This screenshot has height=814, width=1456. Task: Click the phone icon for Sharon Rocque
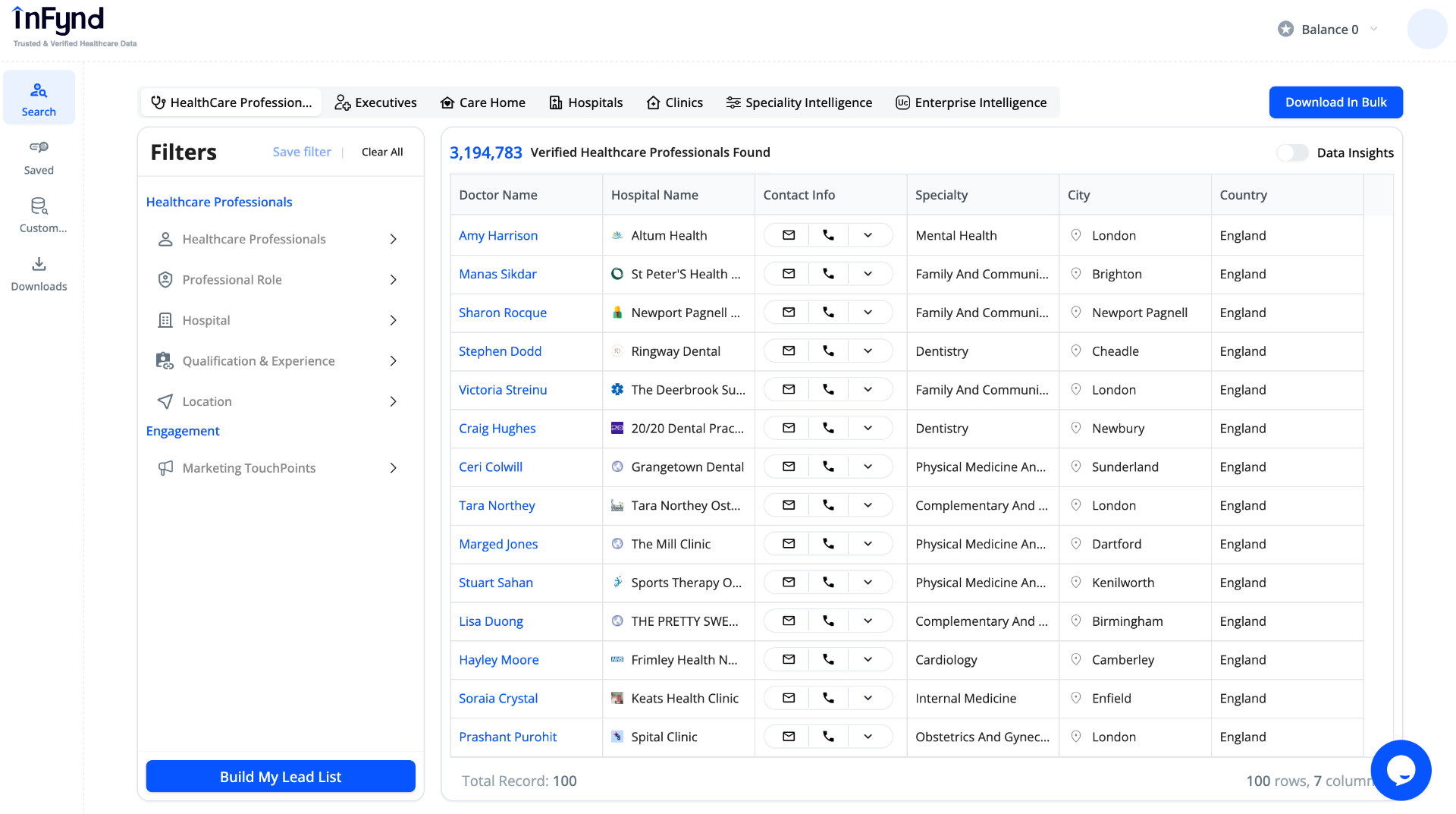828,313
